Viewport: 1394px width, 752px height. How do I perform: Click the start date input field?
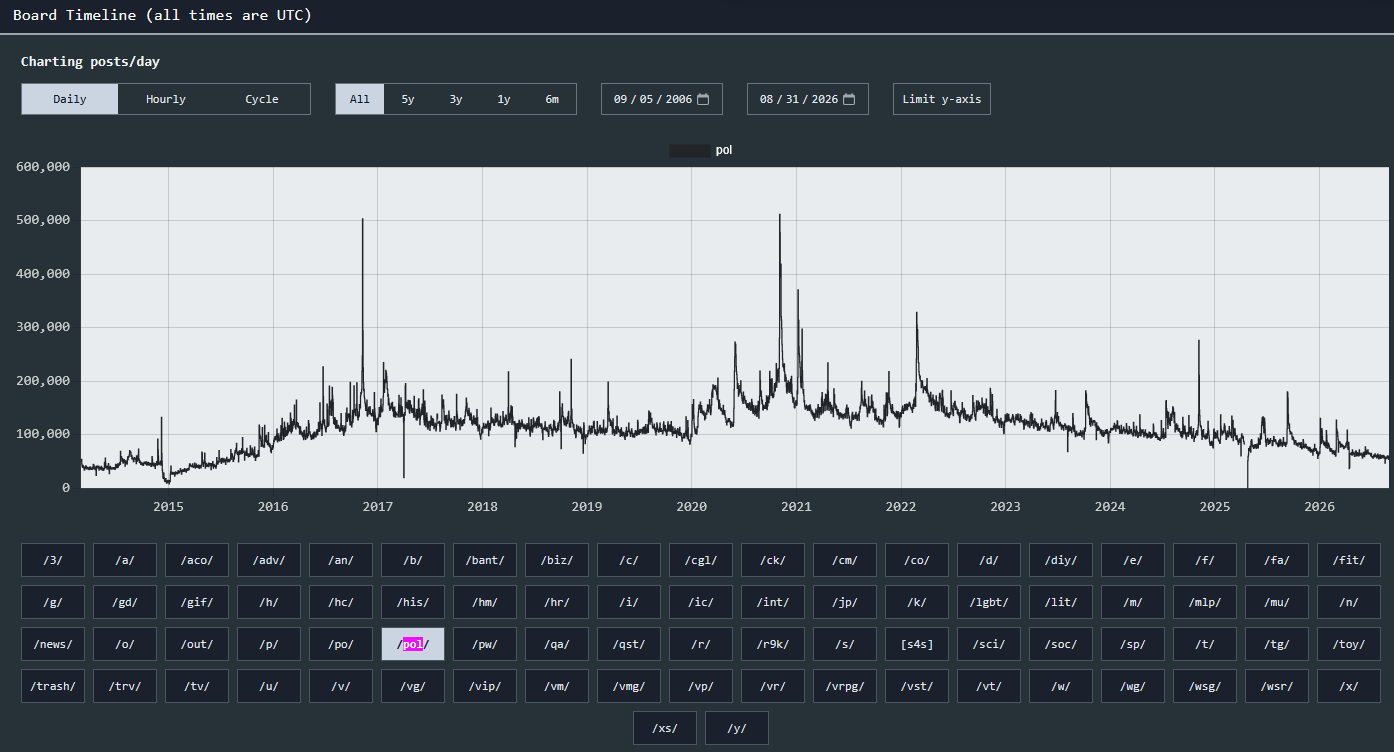click(x=662, y=99)
